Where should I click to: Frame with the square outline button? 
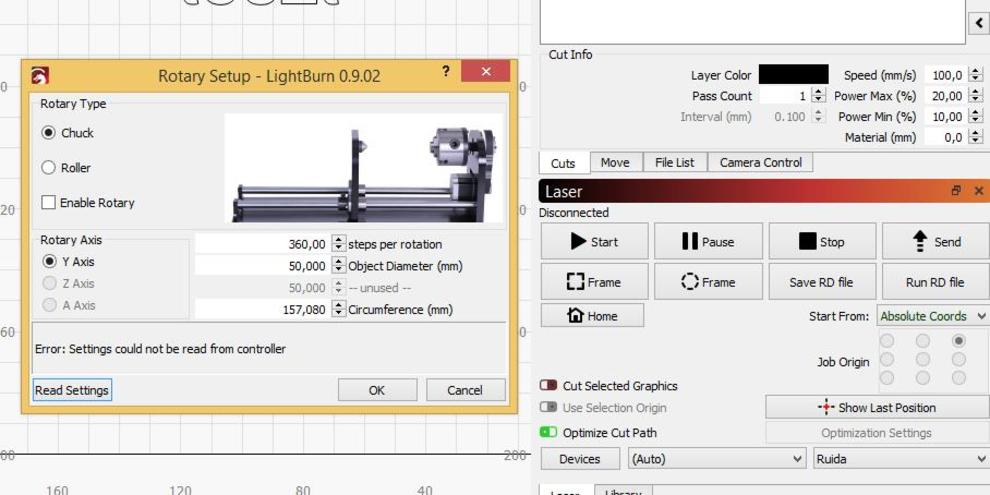click(594, 282)
